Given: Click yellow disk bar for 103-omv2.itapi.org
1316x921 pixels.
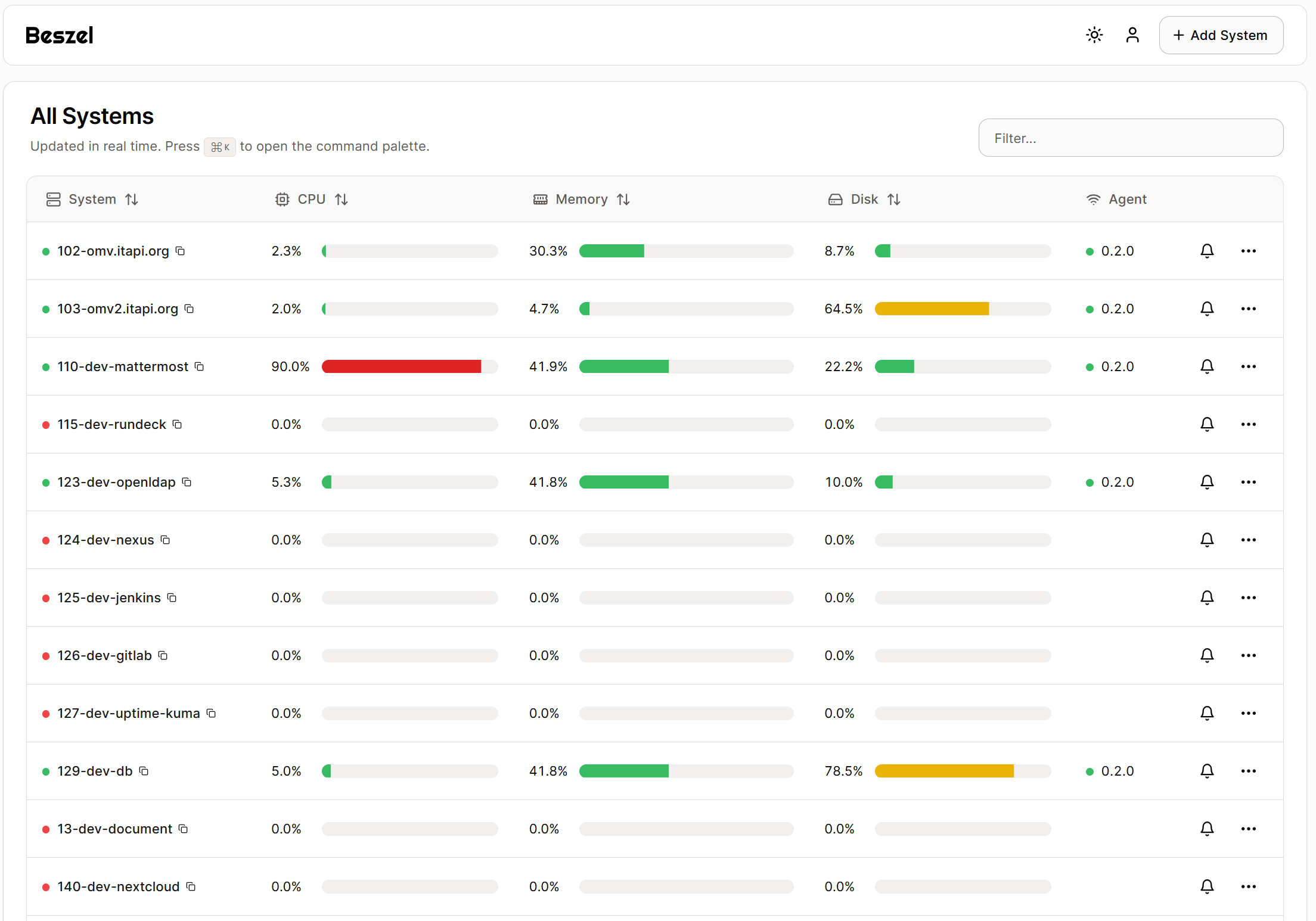Looking at the screenshot, I should pyautogui.click(x=932, y=309).
